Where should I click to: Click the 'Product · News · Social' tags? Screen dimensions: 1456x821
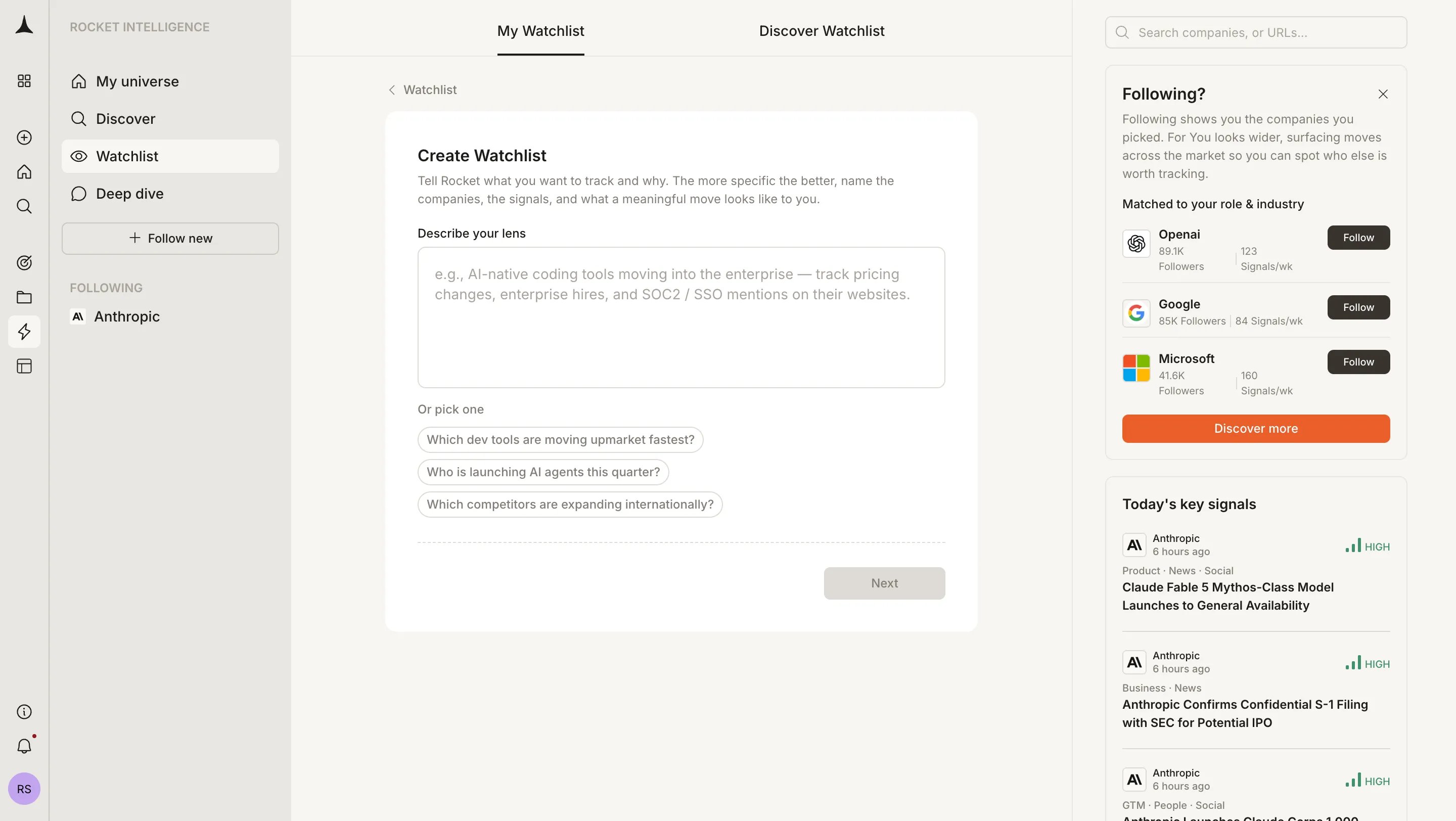(x=1177, y=571)
